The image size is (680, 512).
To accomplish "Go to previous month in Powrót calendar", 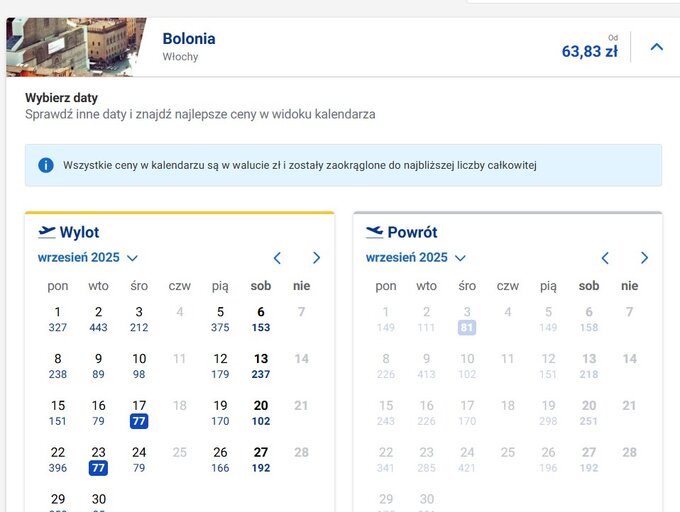I will [605, 258].
